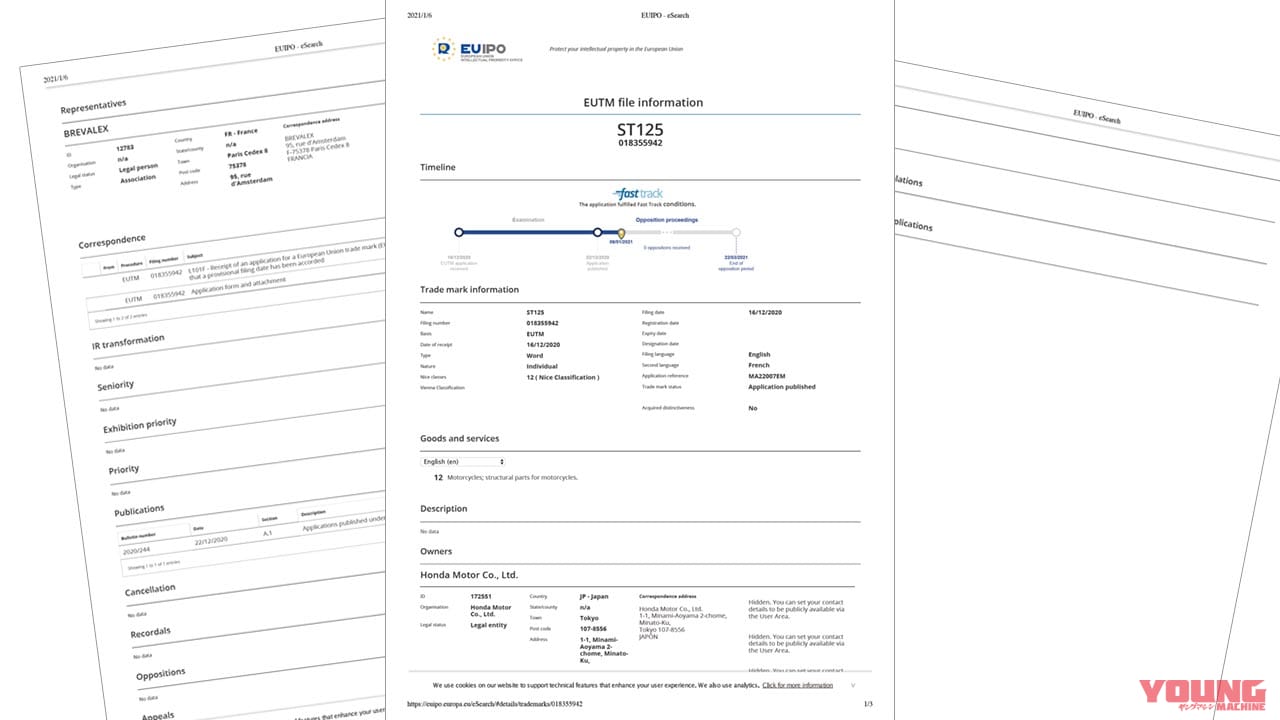The height and width of the screenshot is (720, 1280).
Task: Click the Young Machine watermark logo
Action: [x=1202, y=696]
